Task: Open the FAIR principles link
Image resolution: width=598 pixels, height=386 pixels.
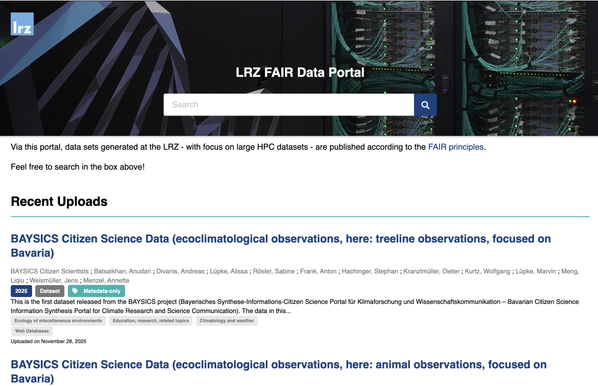Action: pos(456,147)
